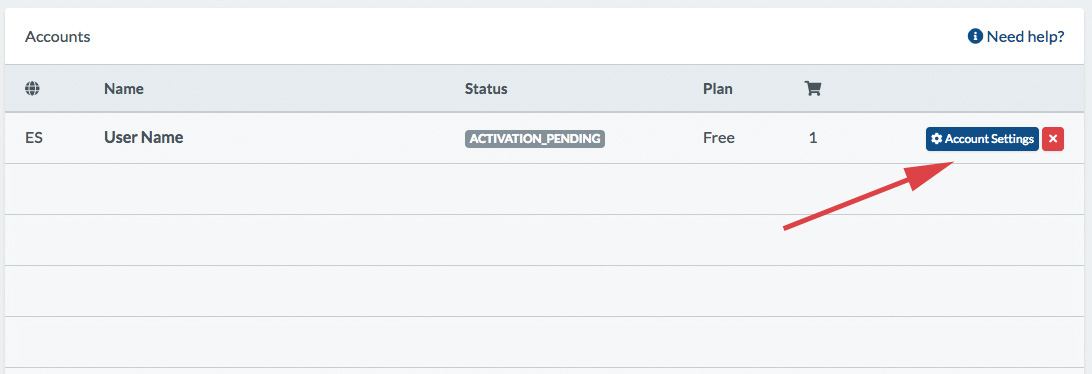Open Account Settings for User Name
This screenshot has width=1092, height=374.
(x=982, y=139)
